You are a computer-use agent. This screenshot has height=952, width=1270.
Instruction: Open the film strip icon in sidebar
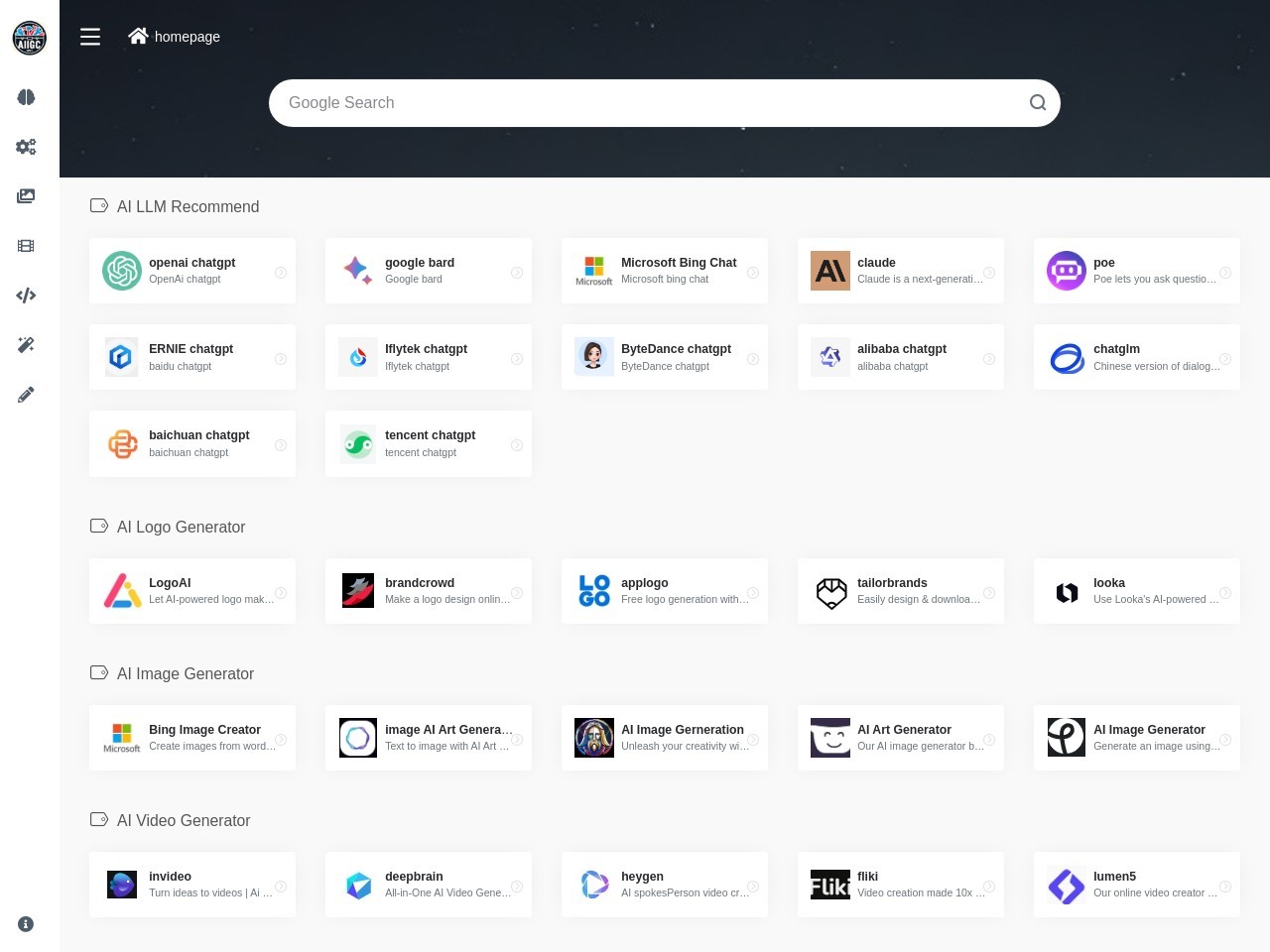click(x=26, y=246)
